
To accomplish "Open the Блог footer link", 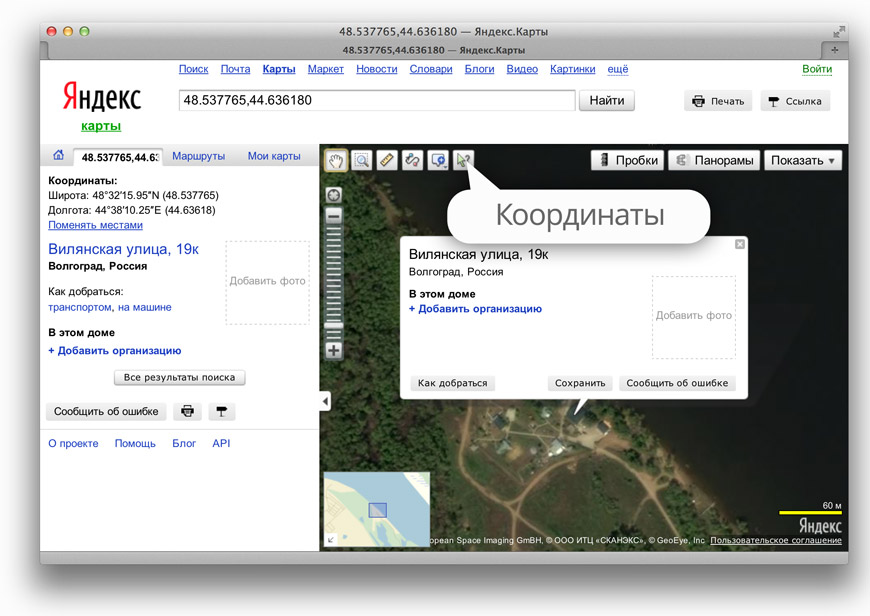I will tap(184, 443).
